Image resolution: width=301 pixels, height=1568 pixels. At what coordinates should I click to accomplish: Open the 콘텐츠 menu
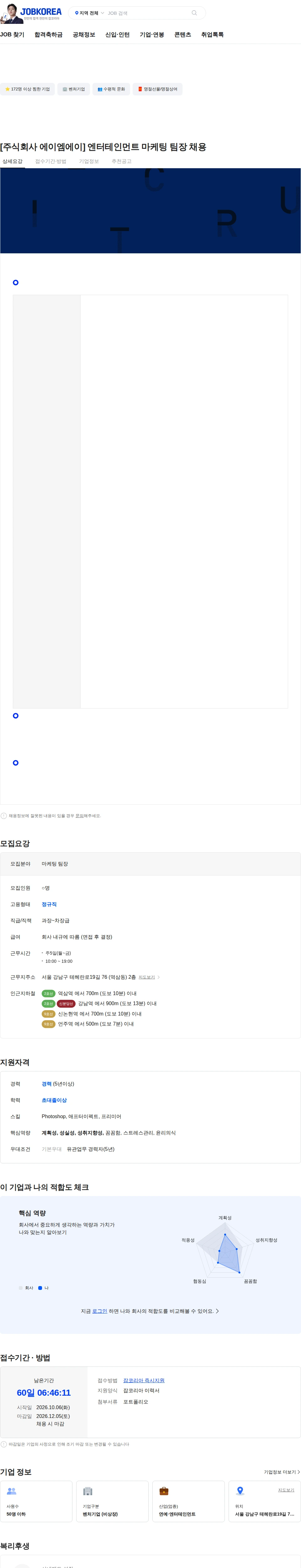(182, 35)
